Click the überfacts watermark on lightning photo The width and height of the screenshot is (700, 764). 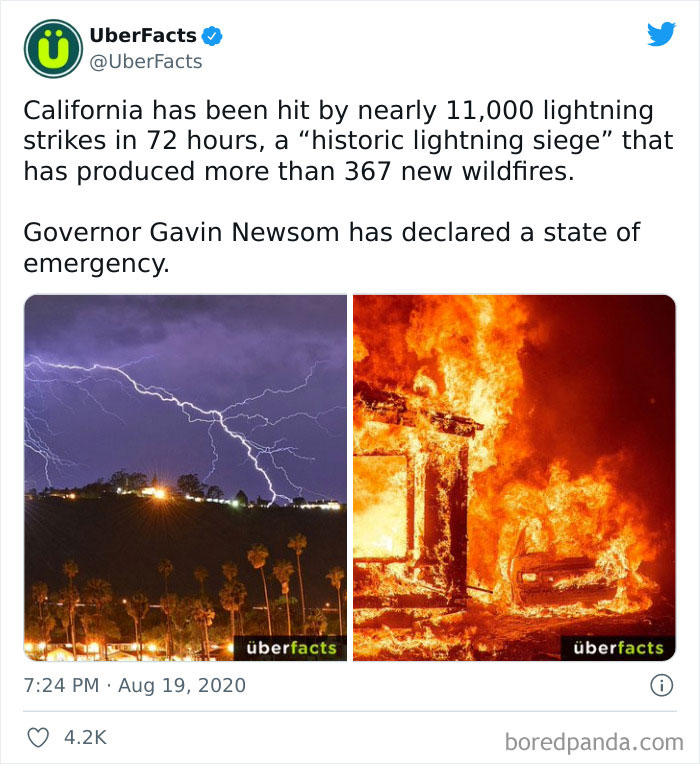292,648
